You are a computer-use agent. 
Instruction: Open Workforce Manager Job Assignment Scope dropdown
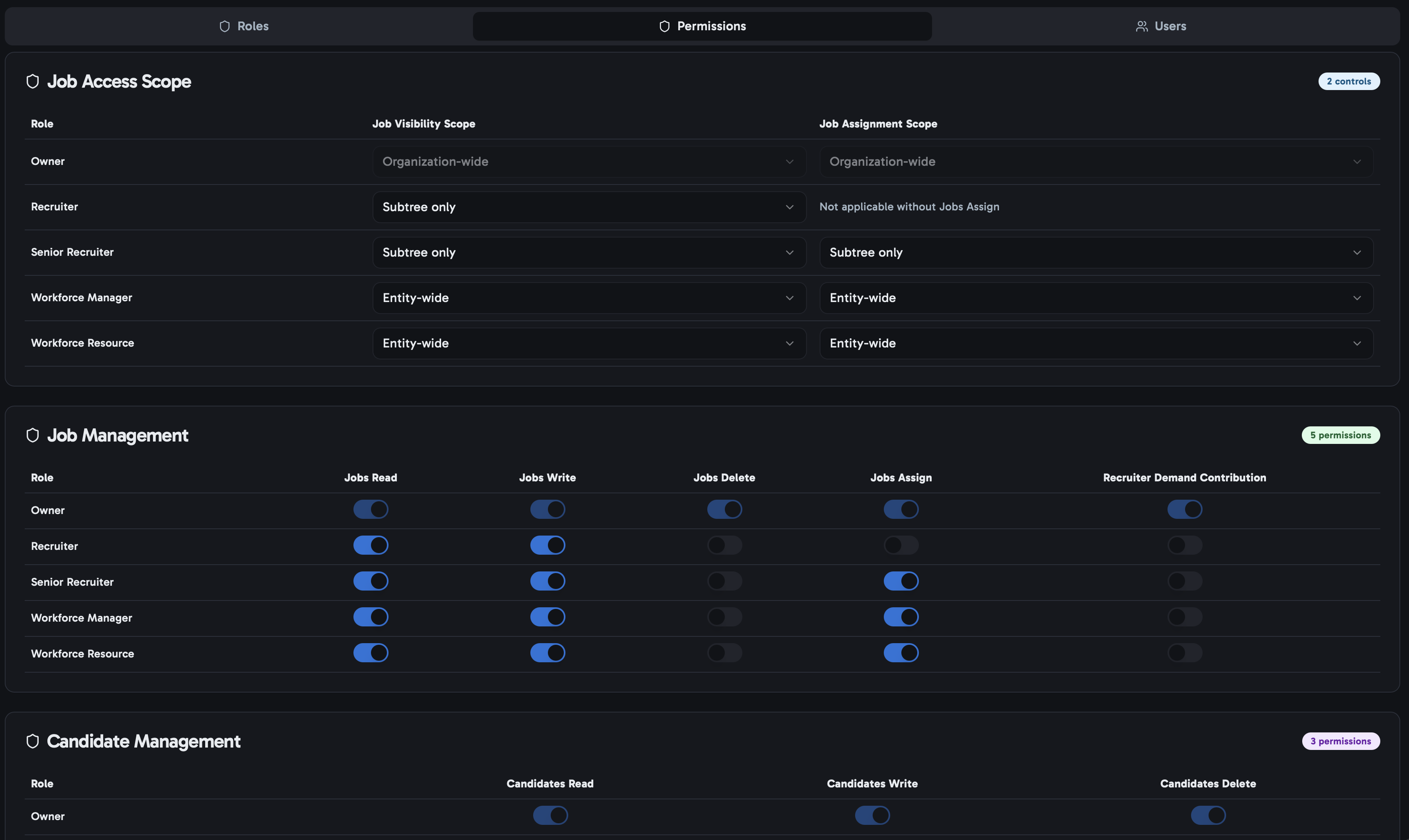1096,298
